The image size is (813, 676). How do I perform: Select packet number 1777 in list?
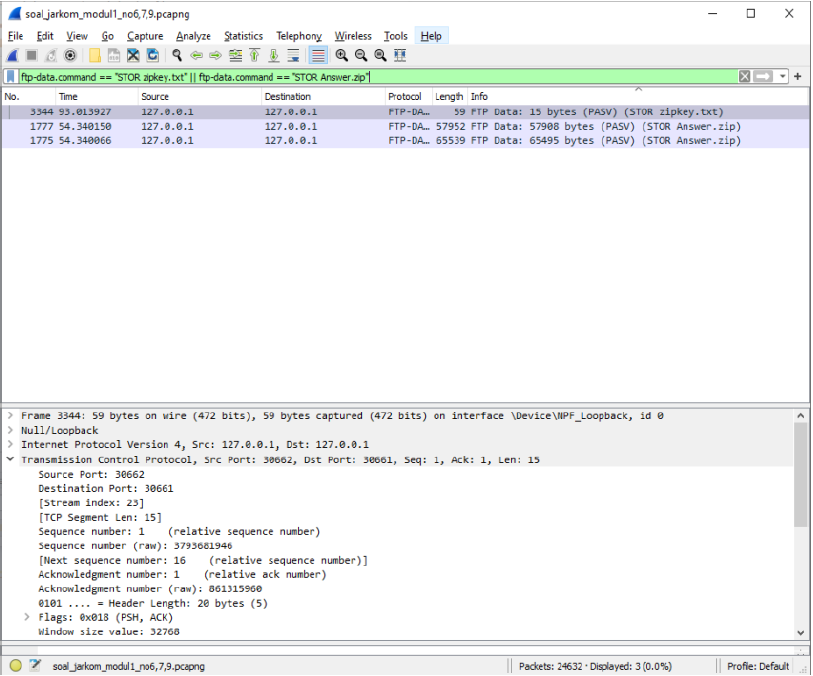coord(200,126)
